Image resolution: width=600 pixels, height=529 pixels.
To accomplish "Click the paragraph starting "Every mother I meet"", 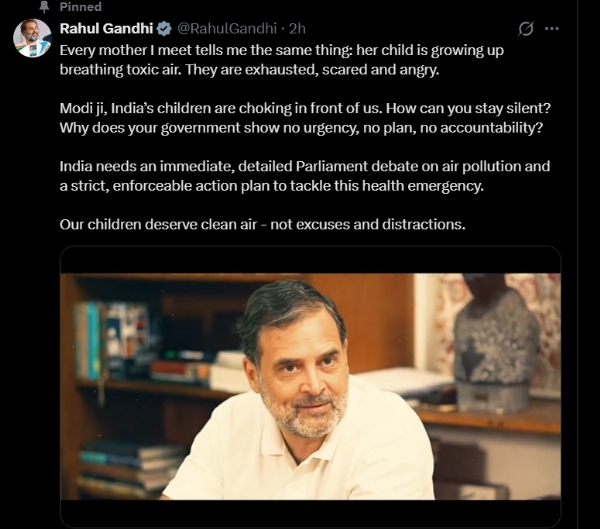I will click(300, 58).
